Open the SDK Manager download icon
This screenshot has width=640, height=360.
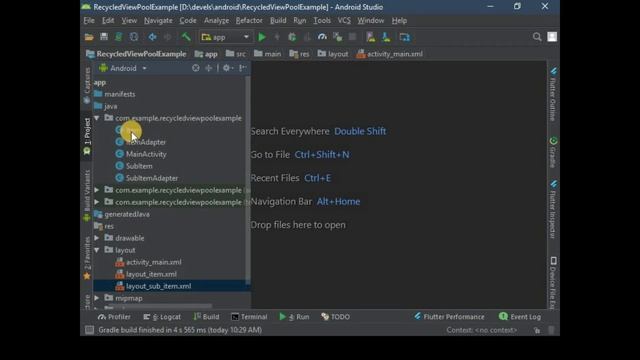click(386, 37)
